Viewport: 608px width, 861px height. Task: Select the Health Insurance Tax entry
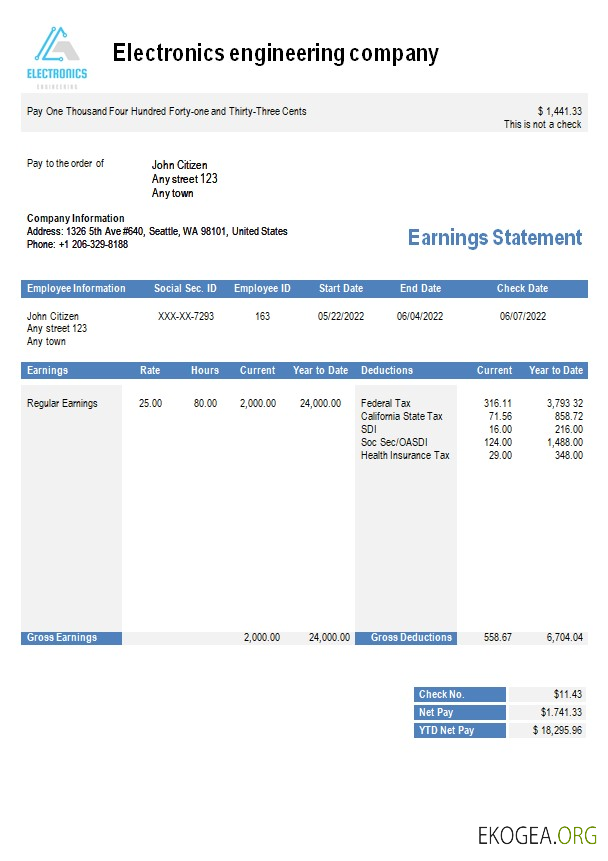(405, 455)
